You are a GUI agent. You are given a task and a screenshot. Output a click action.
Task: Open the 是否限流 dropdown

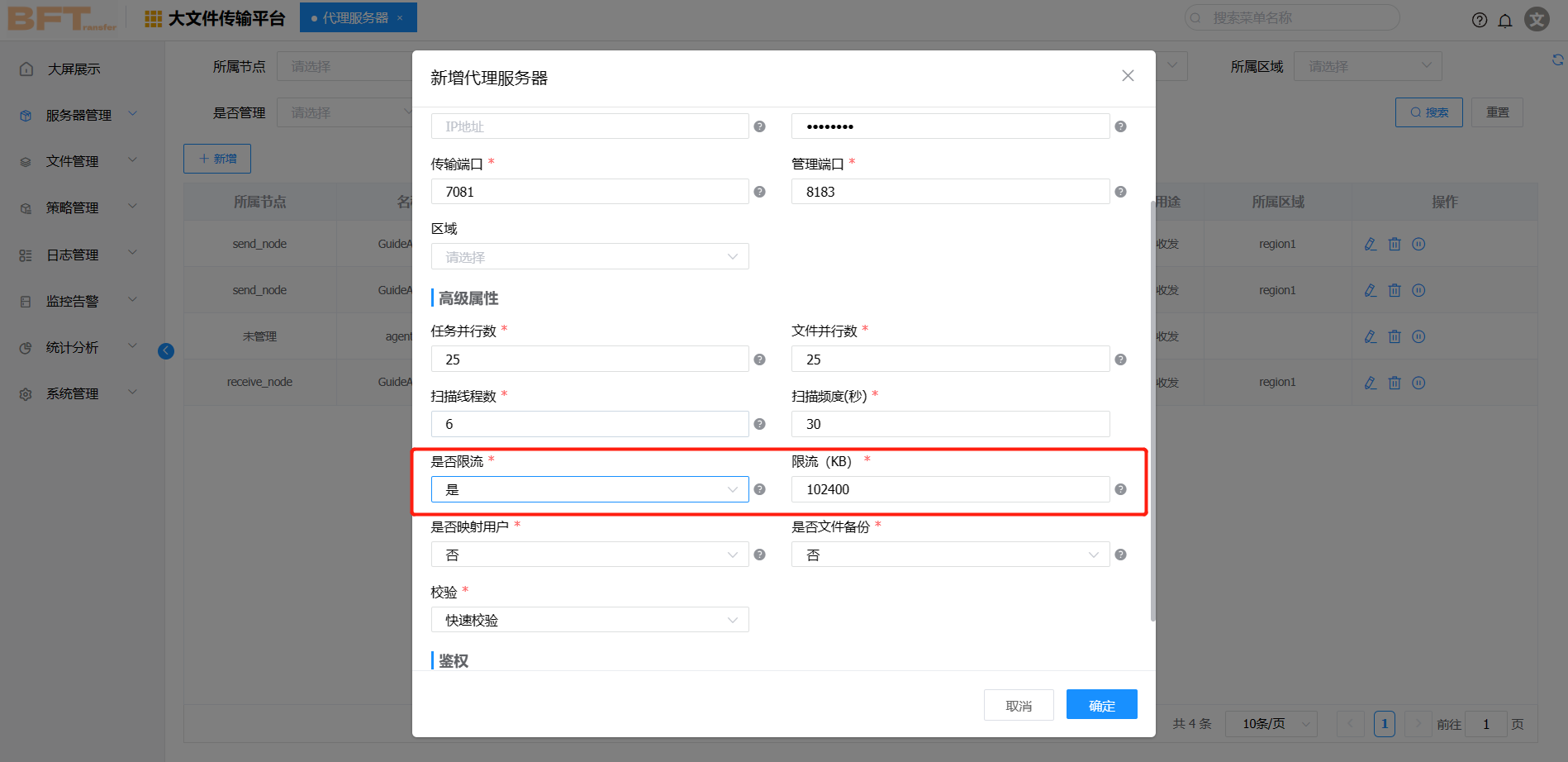(x=589, y=489)
